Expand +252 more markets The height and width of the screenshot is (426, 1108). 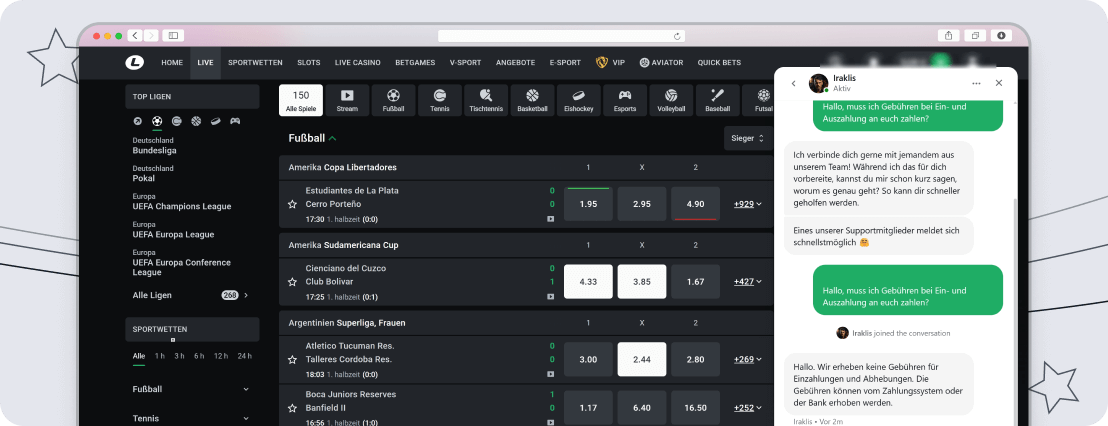coord(748,408)
